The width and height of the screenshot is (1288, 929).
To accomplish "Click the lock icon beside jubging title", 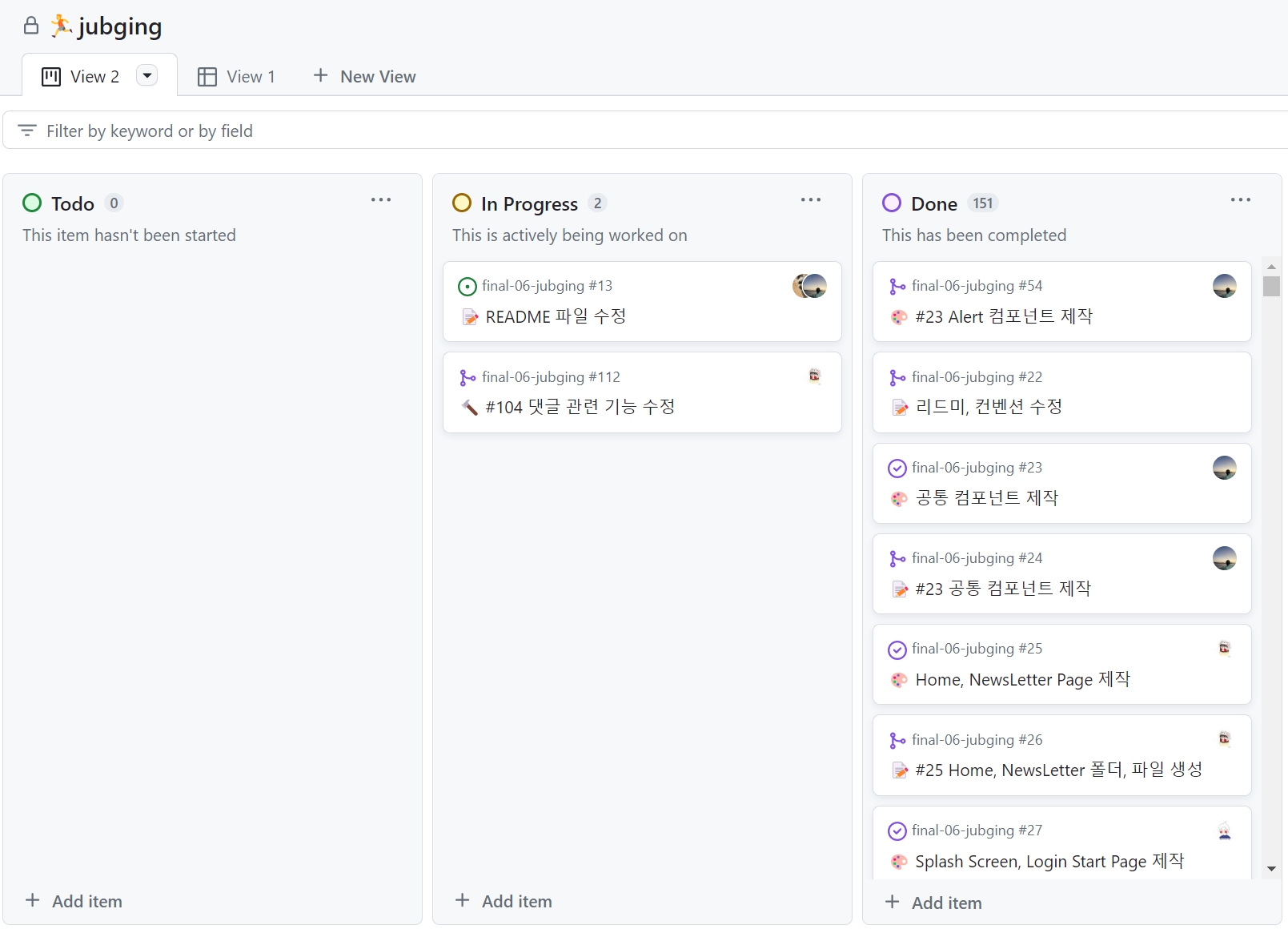I will (30, 25).
